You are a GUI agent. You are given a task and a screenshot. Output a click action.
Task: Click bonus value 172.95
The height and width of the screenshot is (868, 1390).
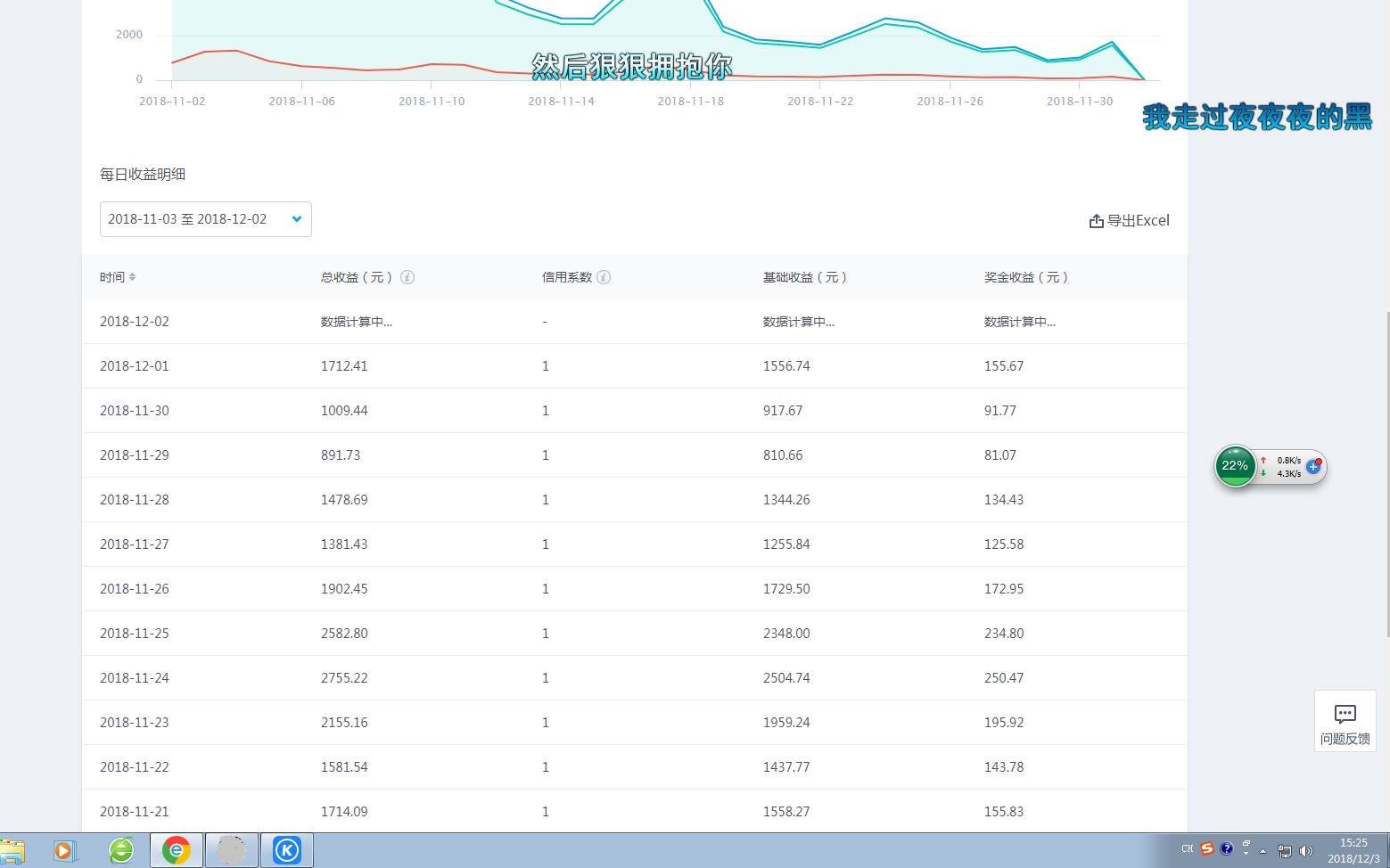click(1004, 589)
